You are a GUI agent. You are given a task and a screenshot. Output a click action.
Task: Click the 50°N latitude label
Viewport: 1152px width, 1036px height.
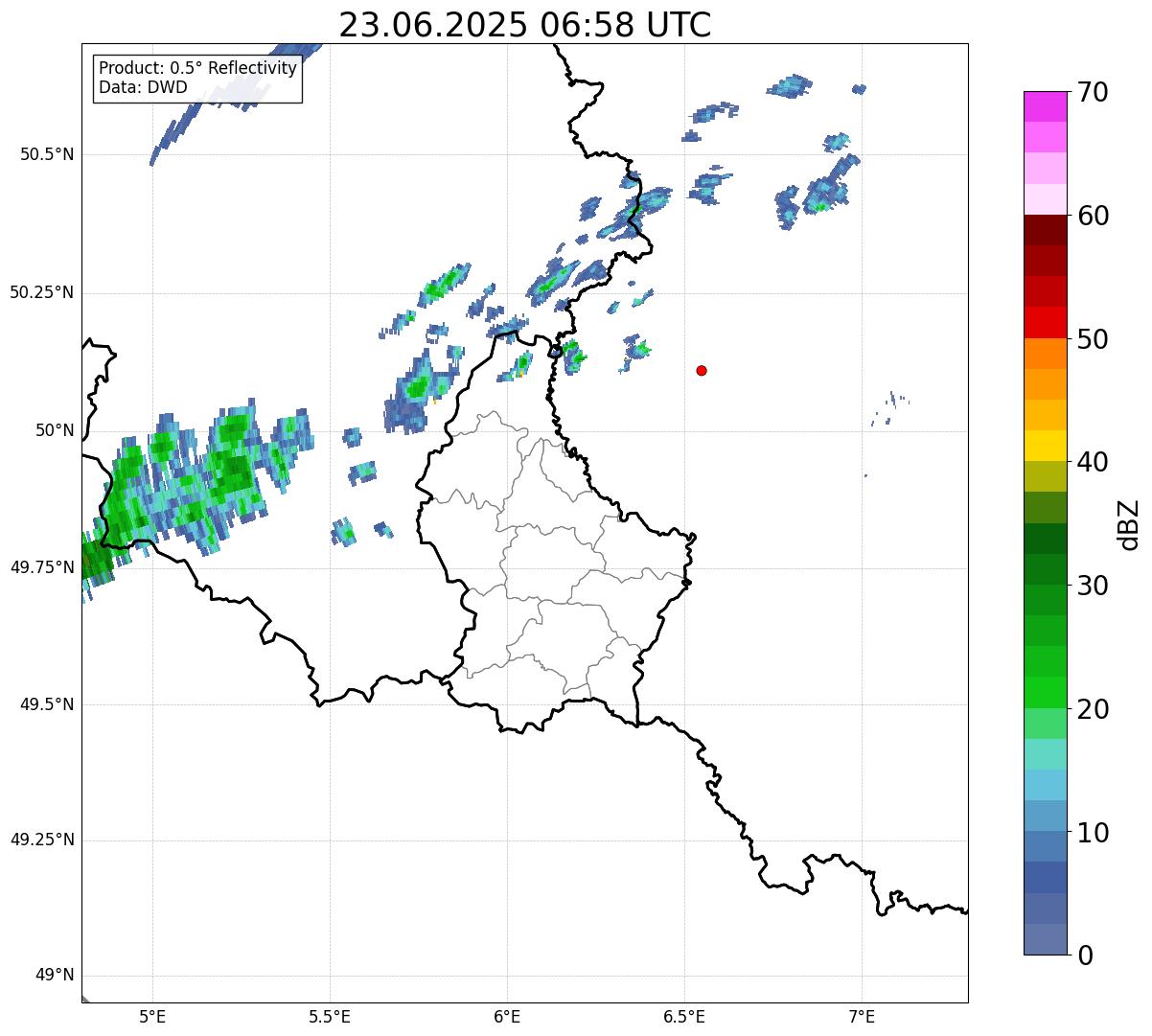coord(55,430)
